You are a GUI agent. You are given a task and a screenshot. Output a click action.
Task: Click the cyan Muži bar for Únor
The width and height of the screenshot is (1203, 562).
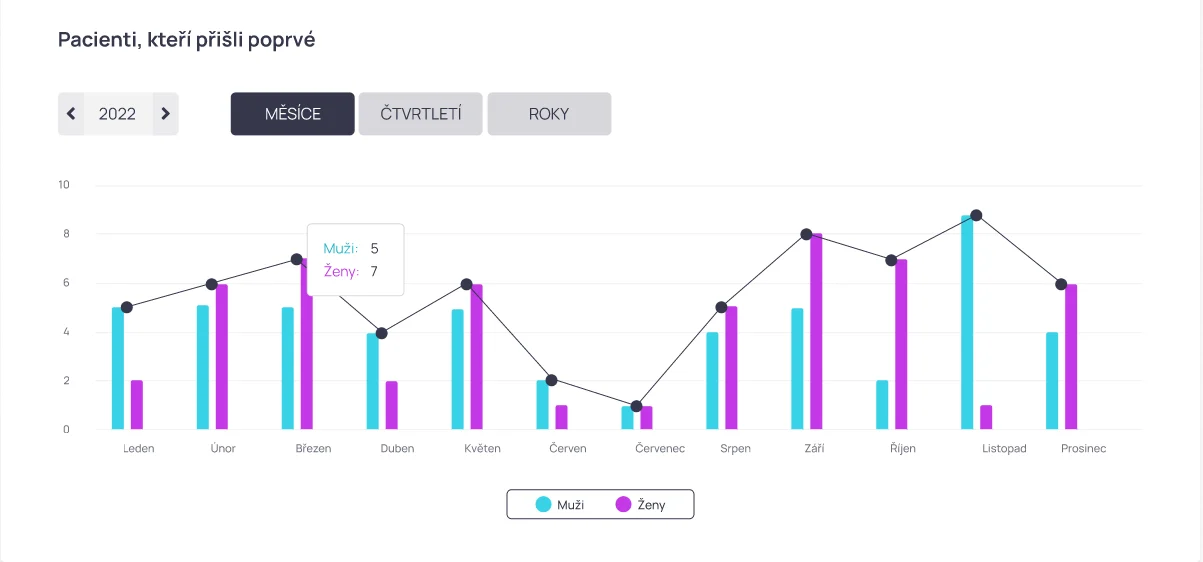pos(203,367)
